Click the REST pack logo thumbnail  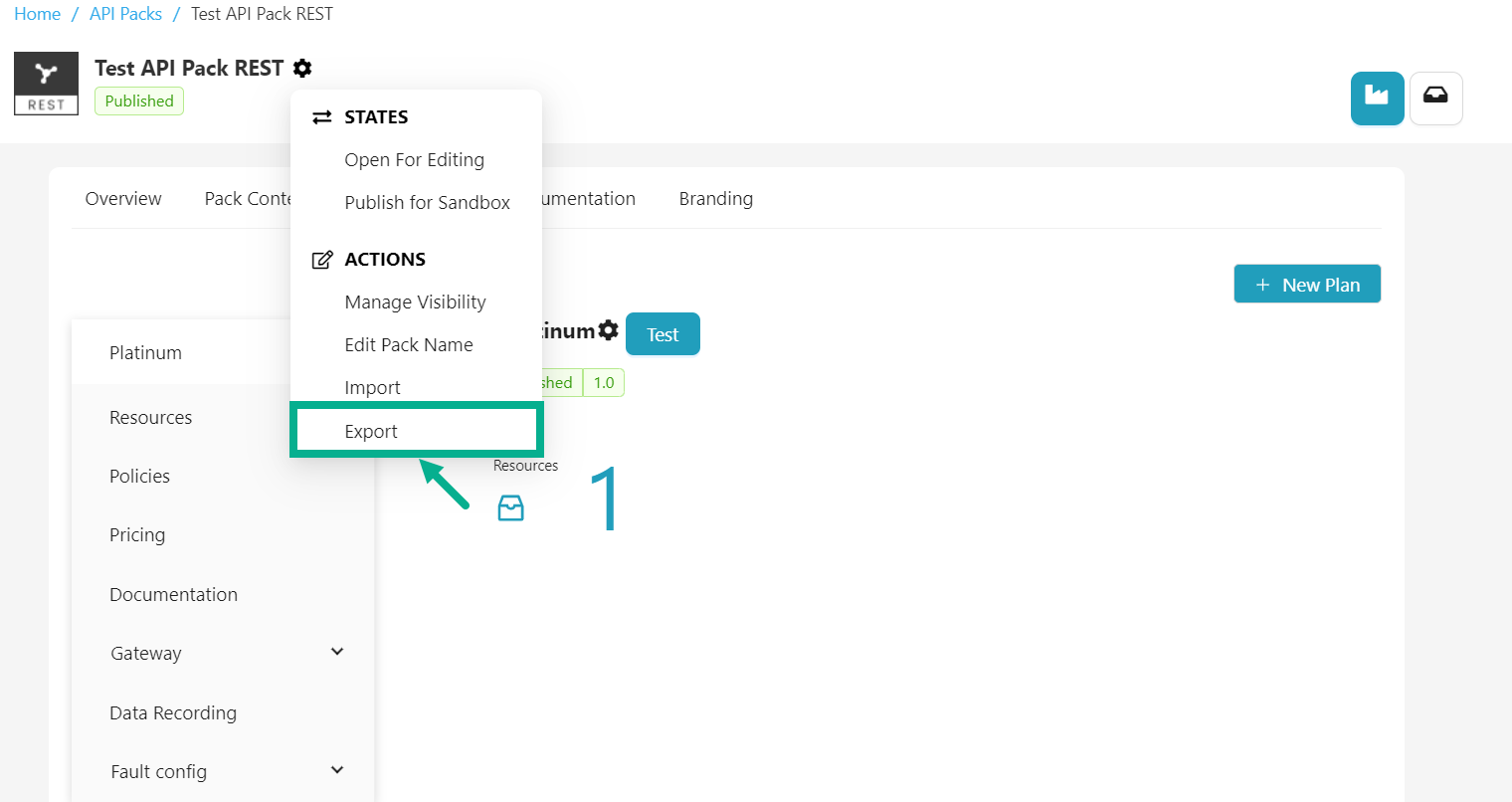tap(46, 84)
